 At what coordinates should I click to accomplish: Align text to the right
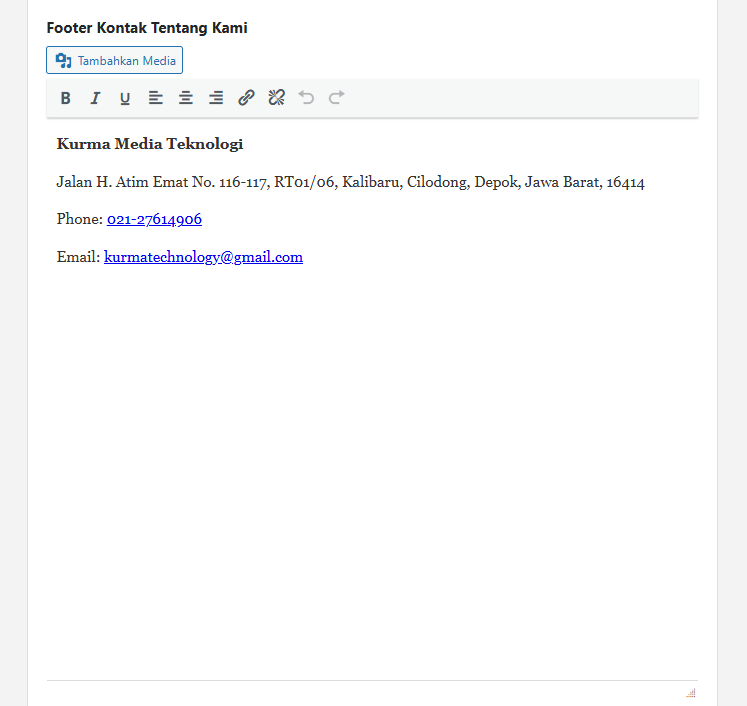click(216, 98)
